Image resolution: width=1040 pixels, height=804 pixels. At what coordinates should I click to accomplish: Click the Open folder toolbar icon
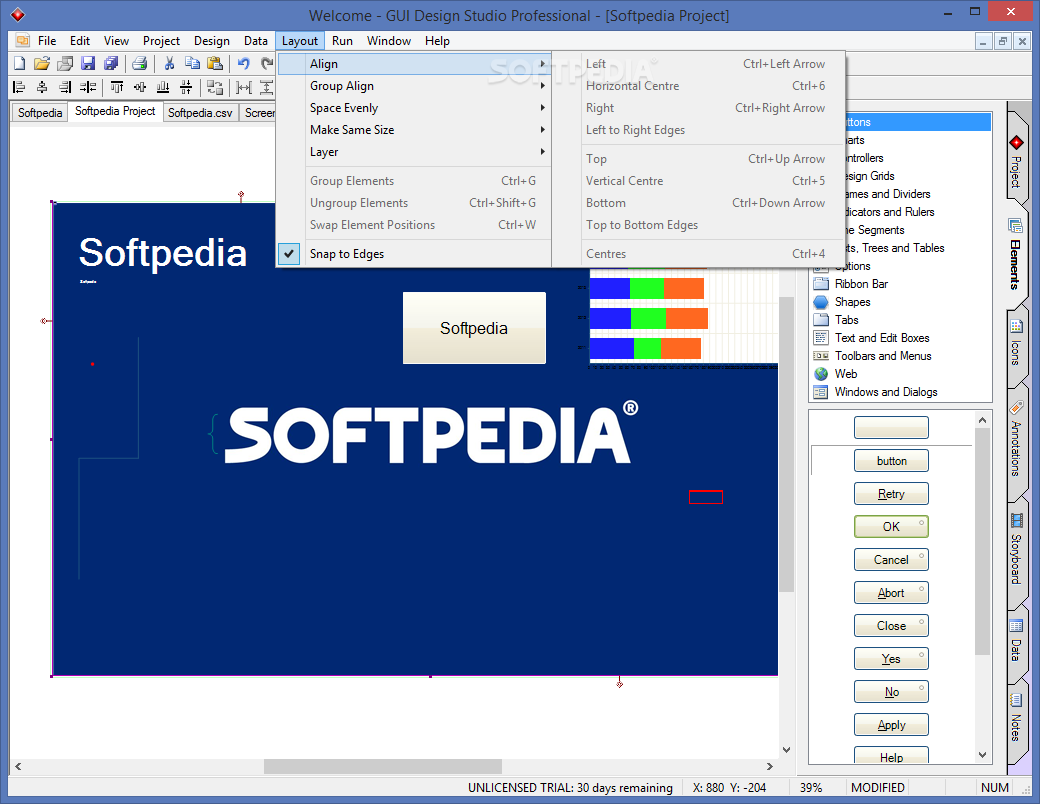click(41, 63)
